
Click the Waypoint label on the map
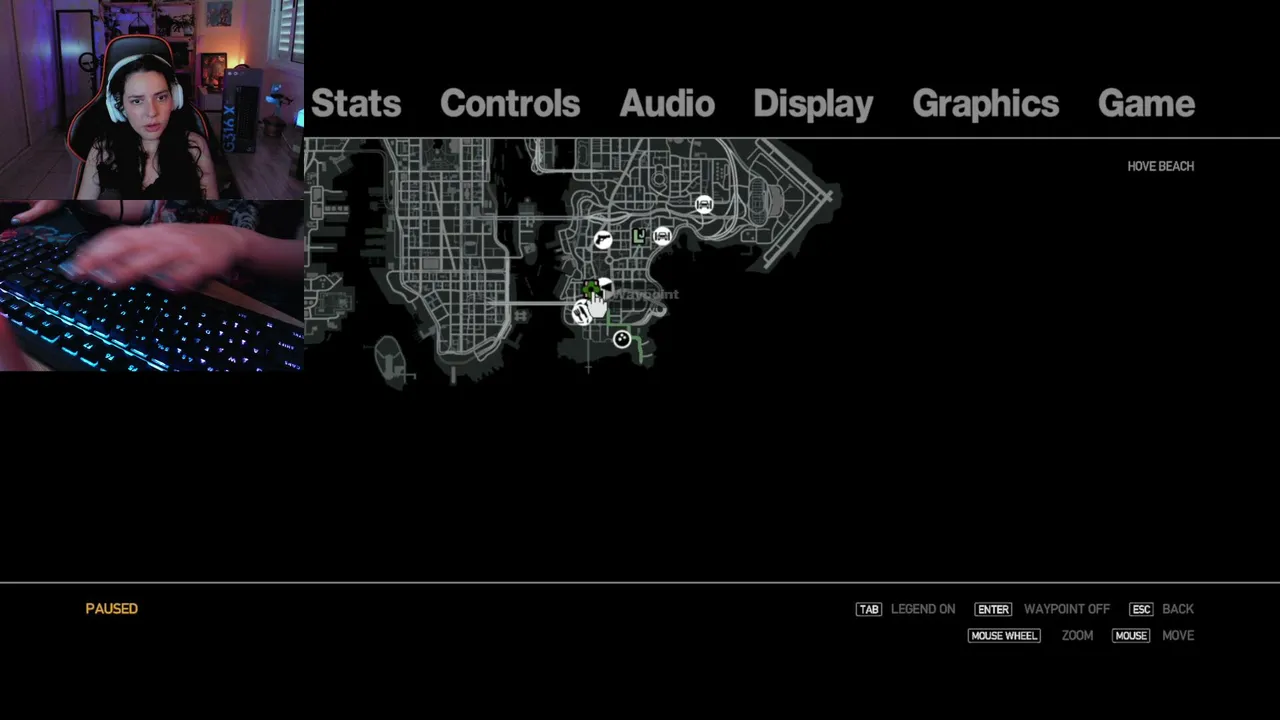(x=646, y=294)
